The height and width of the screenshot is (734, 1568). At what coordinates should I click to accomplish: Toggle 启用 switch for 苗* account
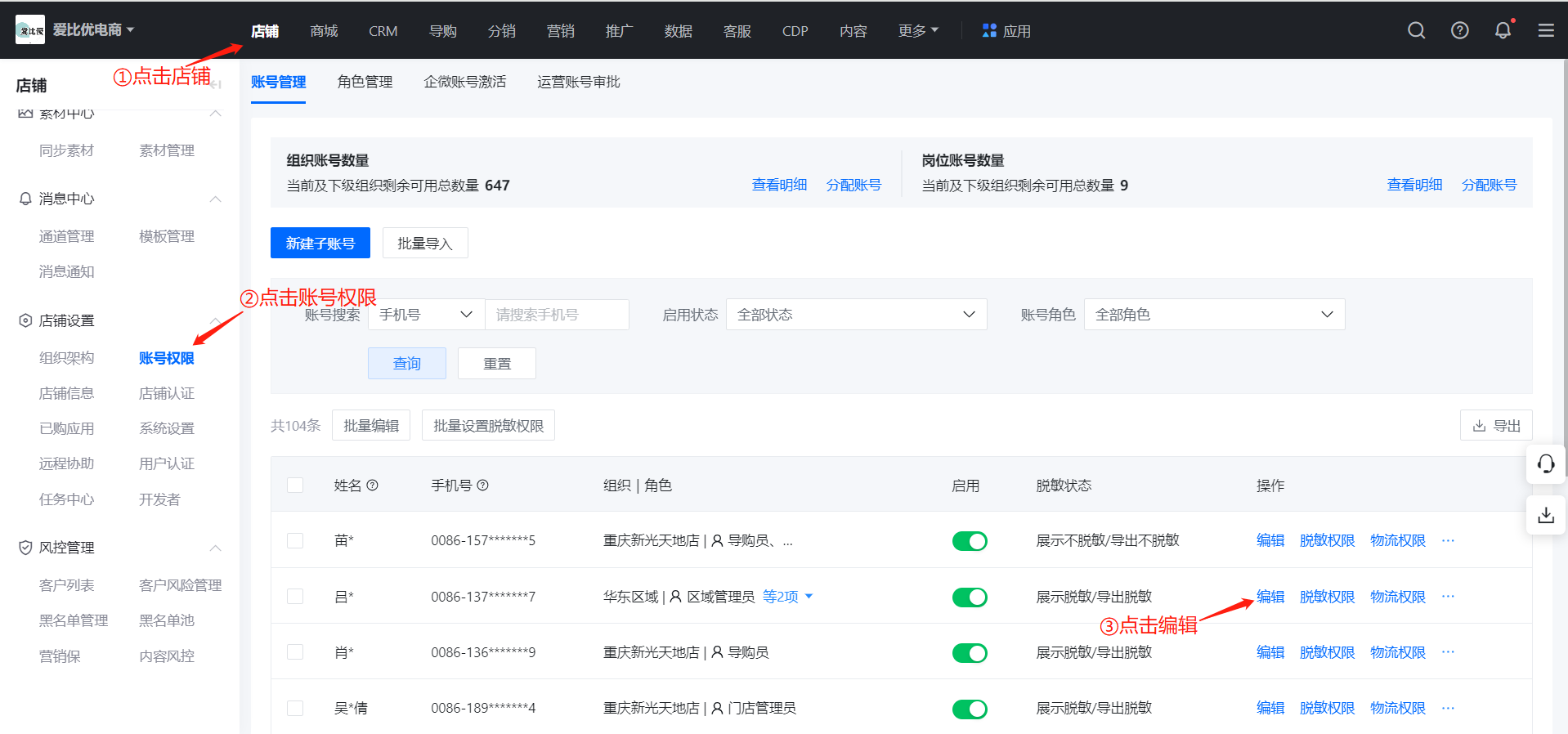970,541
